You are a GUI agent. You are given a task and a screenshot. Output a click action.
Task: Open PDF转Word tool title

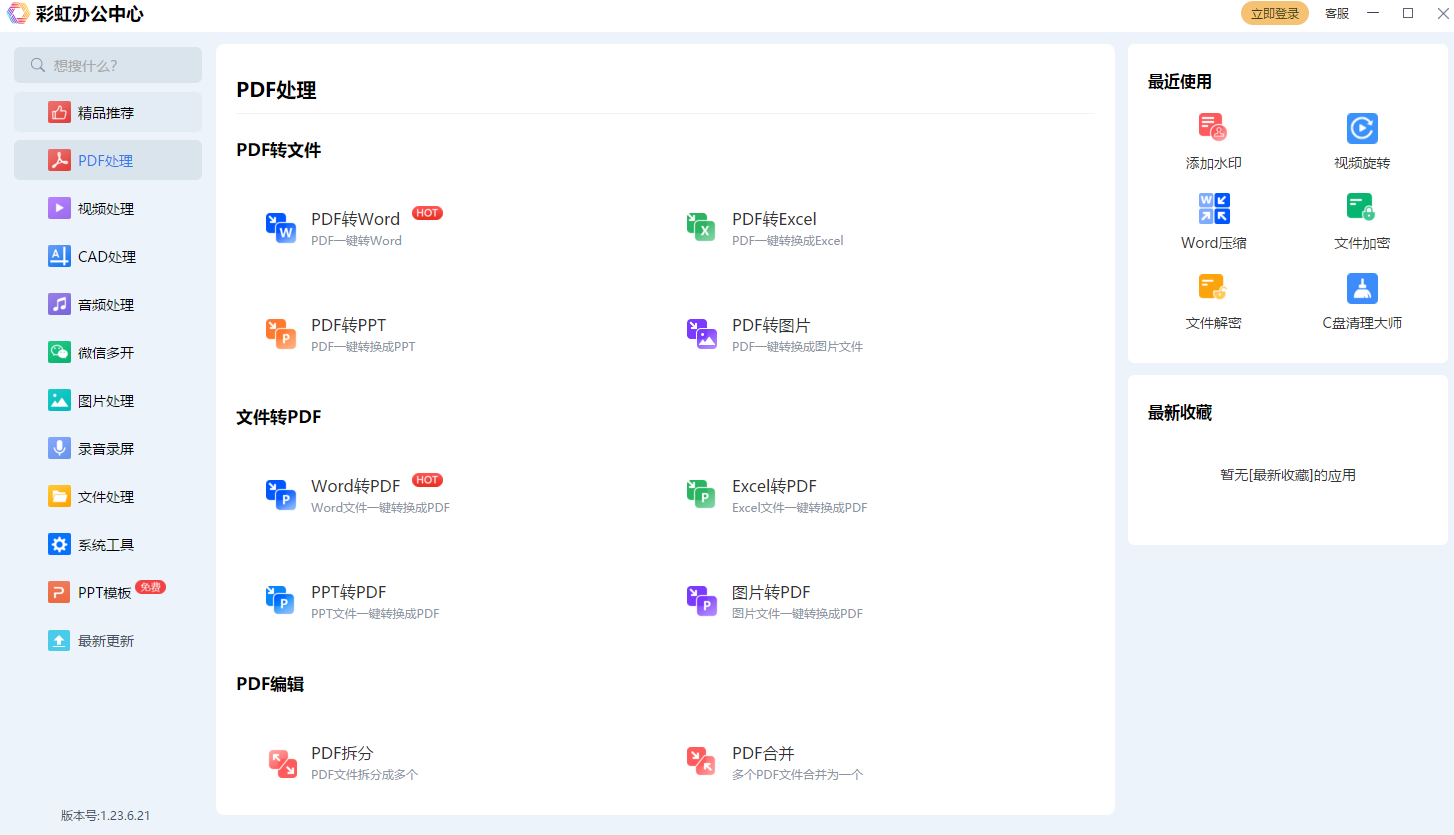click(x=355, y=219)
